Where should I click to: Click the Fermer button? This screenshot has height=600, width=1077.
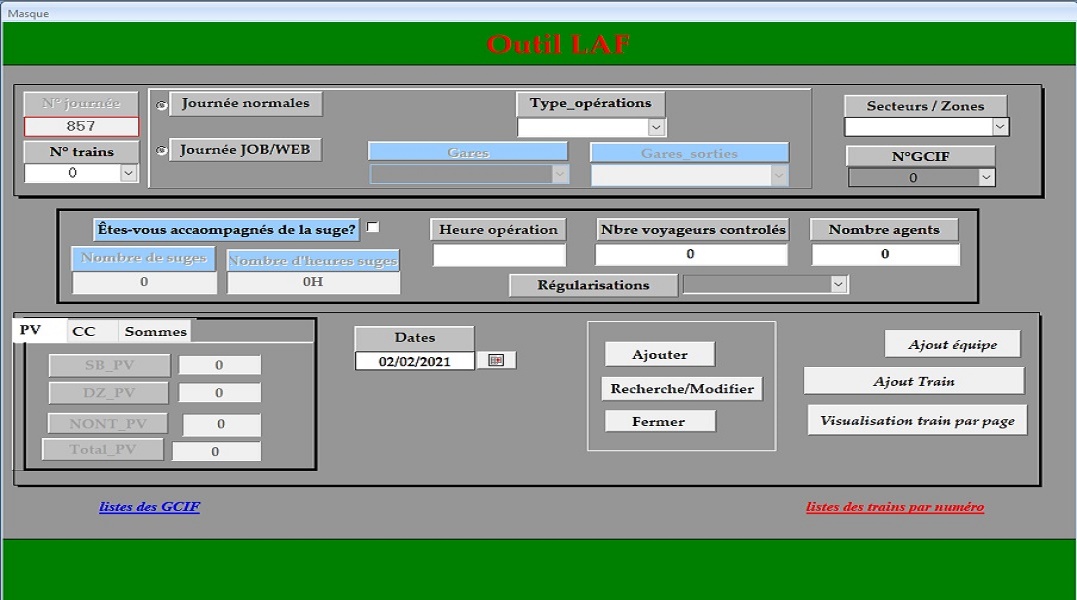tap(659, 422)
